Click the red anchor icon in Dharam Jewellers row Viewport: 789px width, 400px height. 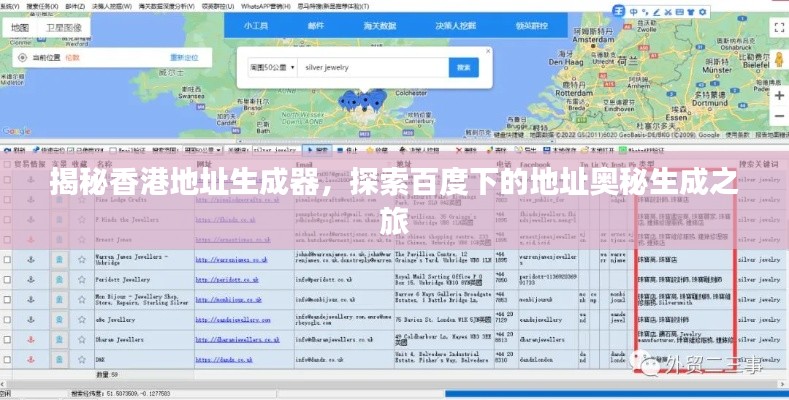[31, 340]
